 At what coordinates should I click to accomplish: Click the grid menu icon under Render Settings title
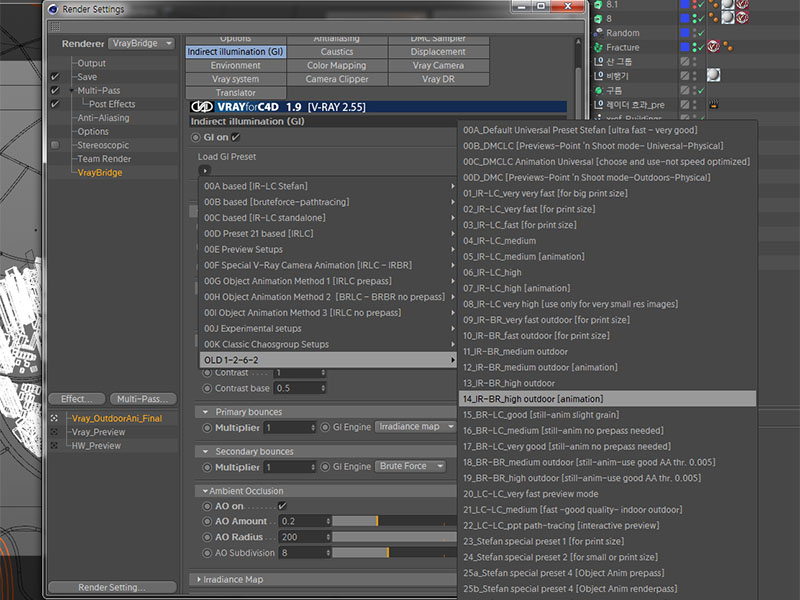point(56,27)
